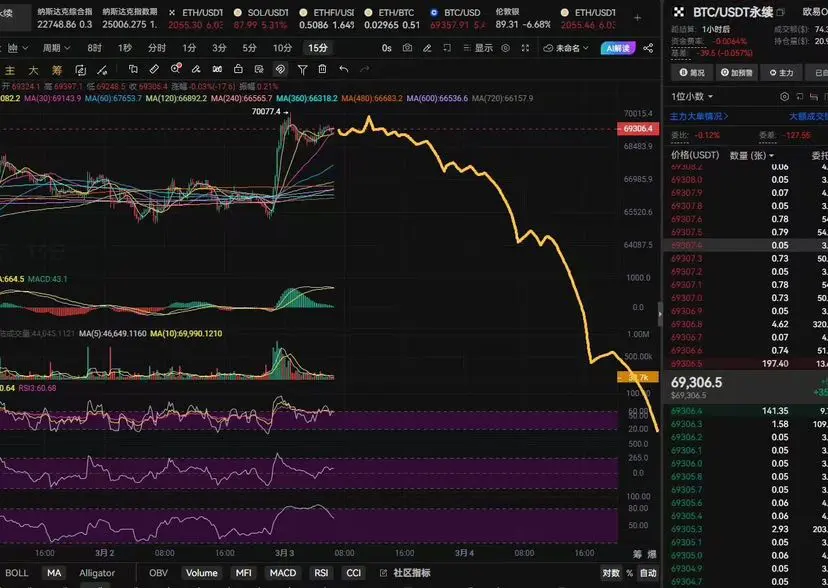Click the price axis label 69306.4
This screenshot has height=588, width=828.
[638, 129]
